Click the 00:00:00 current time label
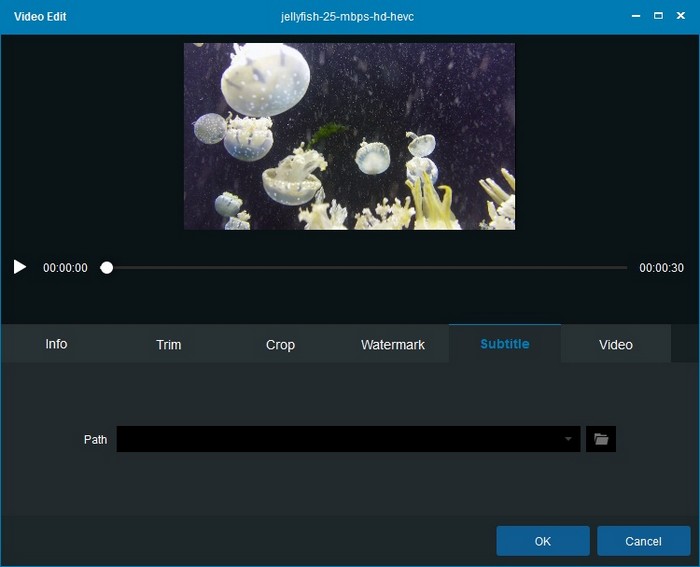Image resolution: width=700 pixels, height=567 pixels. coord(65,268)
